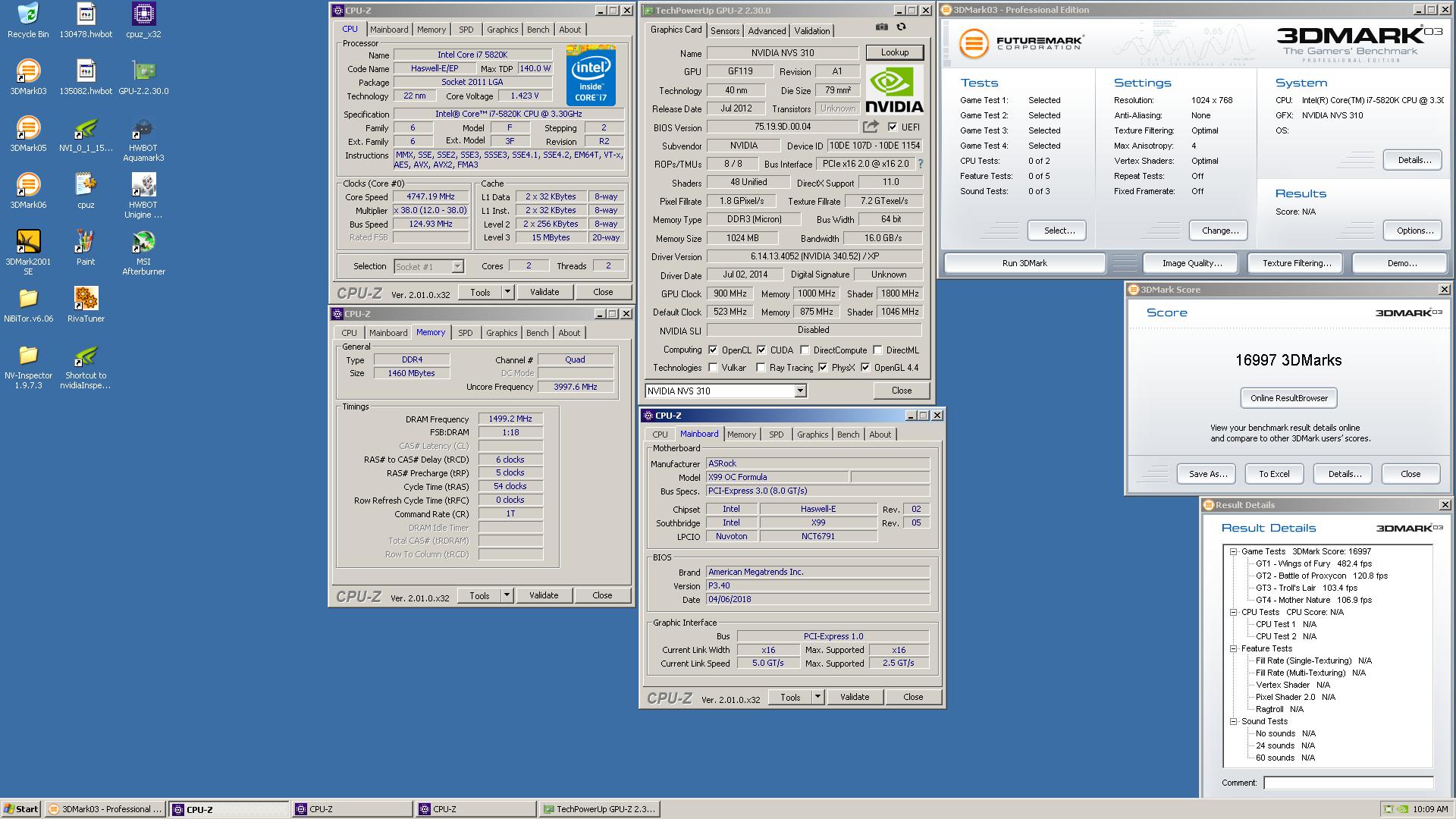This screenshot has width=1456, height=819.
Task: Click Run 3DMark button
Action: pos(1025,263)
